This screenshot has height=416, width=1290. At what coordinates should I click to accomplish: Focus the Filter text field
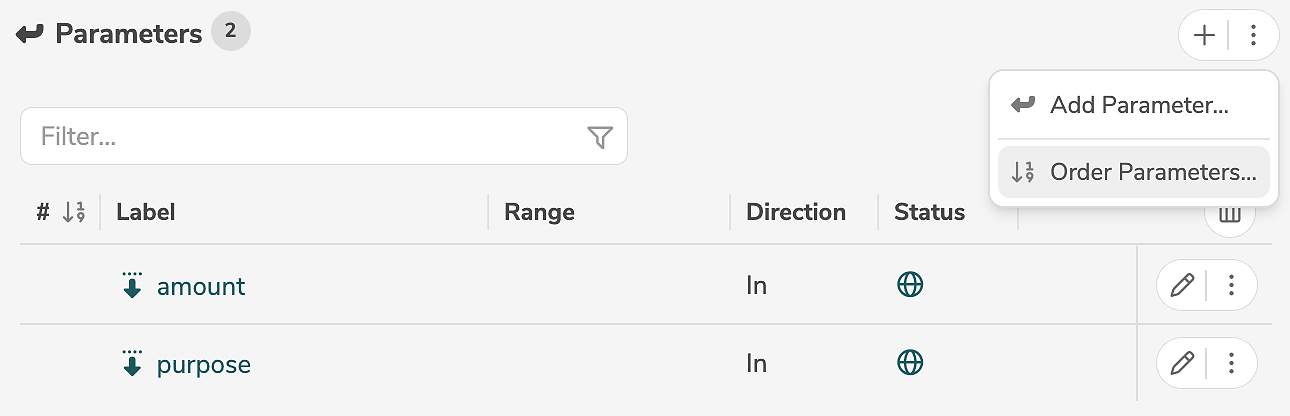pyautogui.click(x=300, y=137)
